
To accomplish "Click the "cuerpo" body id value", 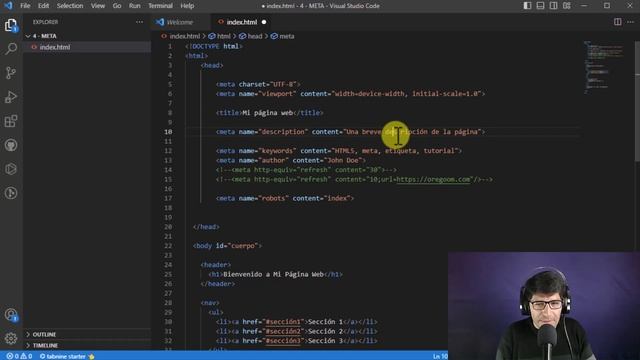I will (x=244, y=246).
